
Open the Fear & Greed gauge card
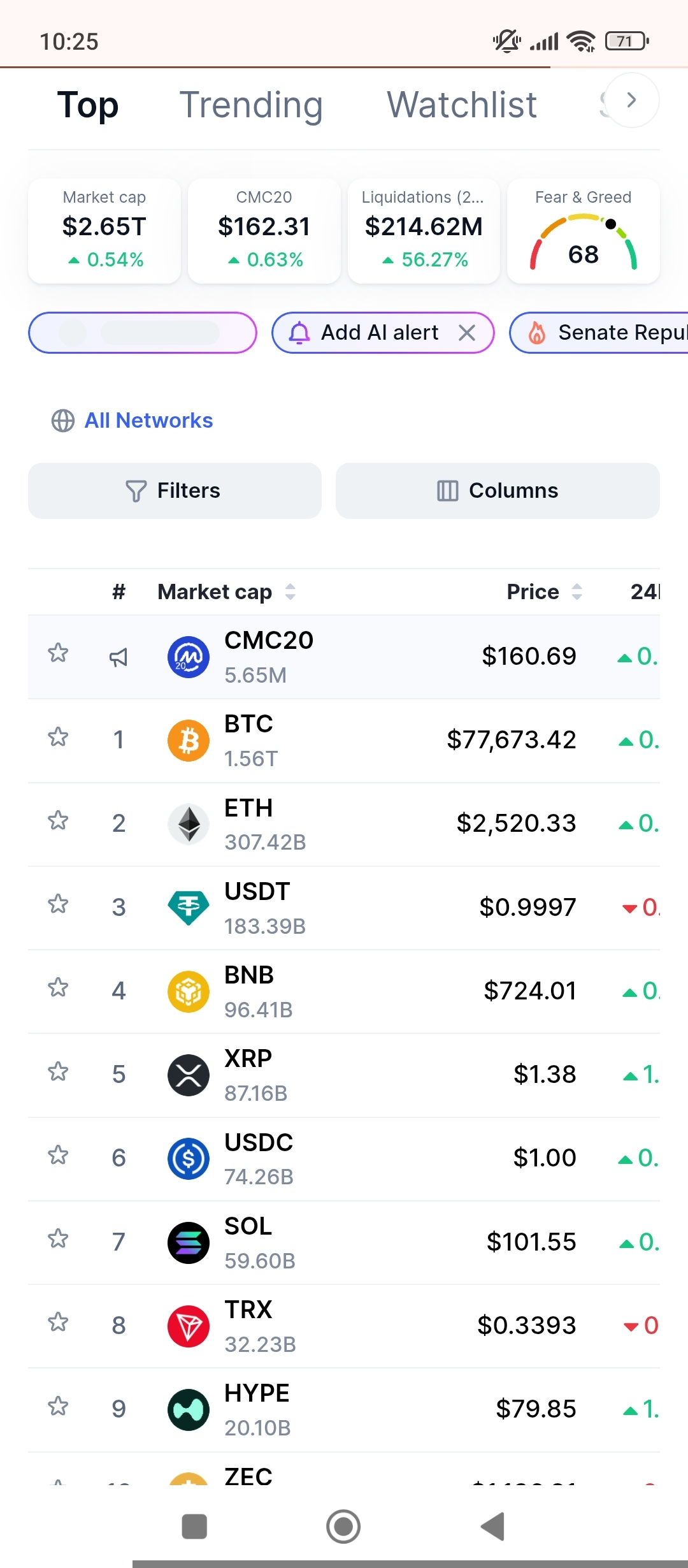click(584, 231)
